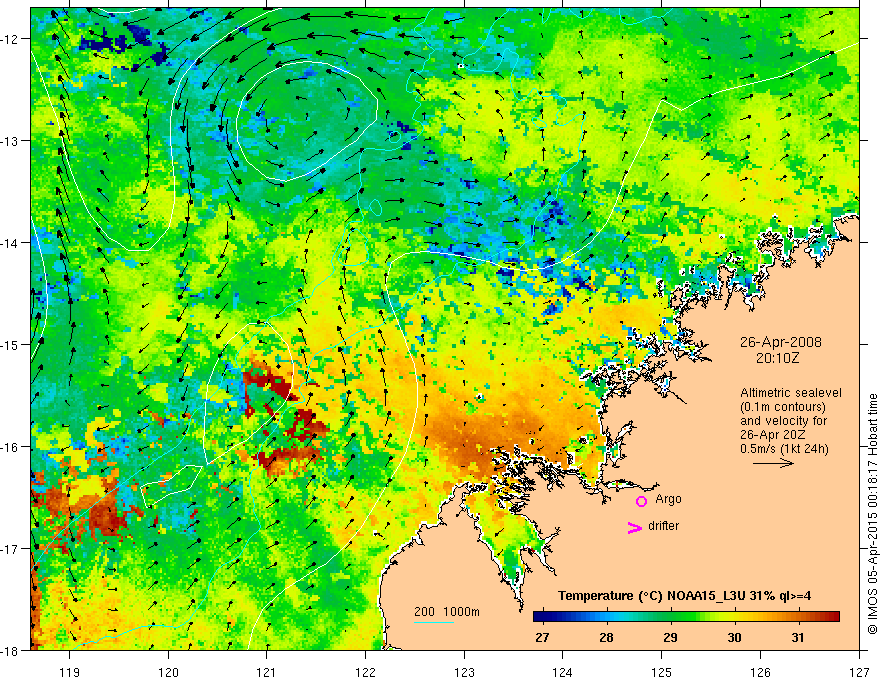Screen dimensions: 880x680
Task: Click the longitude axis label 126
Action: (760, 672)
